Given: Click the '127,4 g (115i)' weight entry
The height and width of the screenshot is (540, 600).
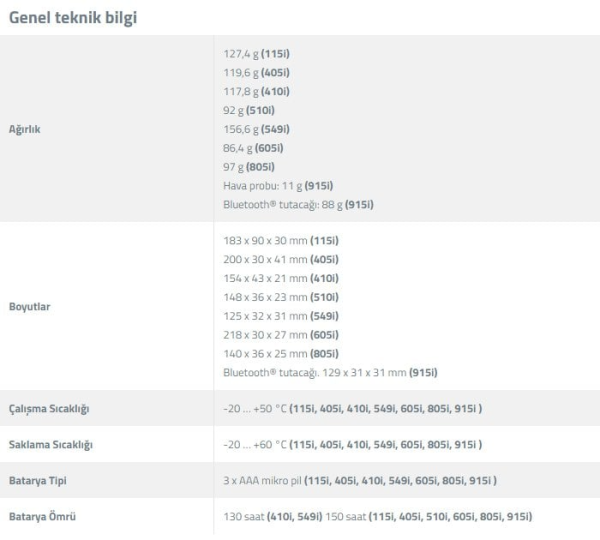Looking at the screenshot, I should click(256, 54).
